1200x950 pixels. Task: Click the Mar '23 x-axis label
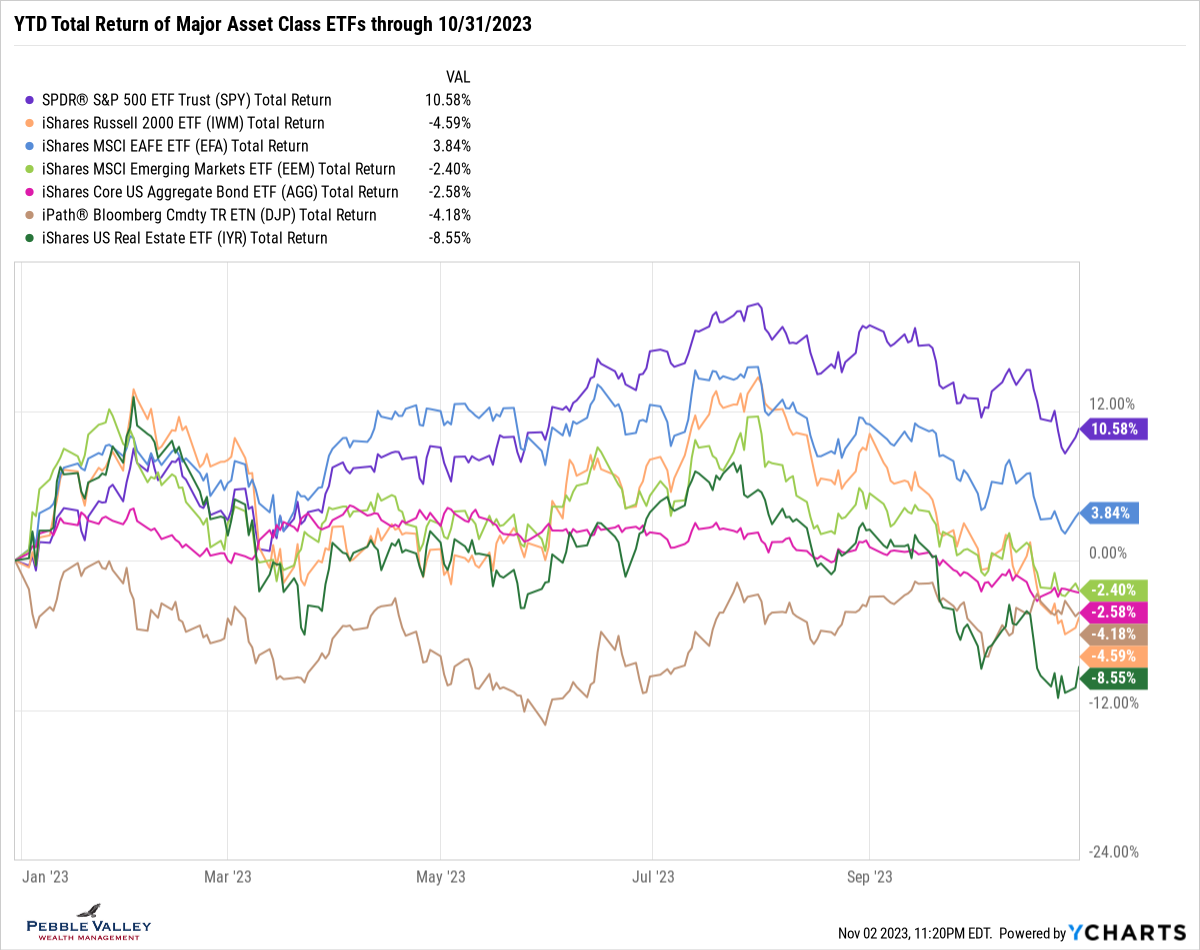[228, 877]
